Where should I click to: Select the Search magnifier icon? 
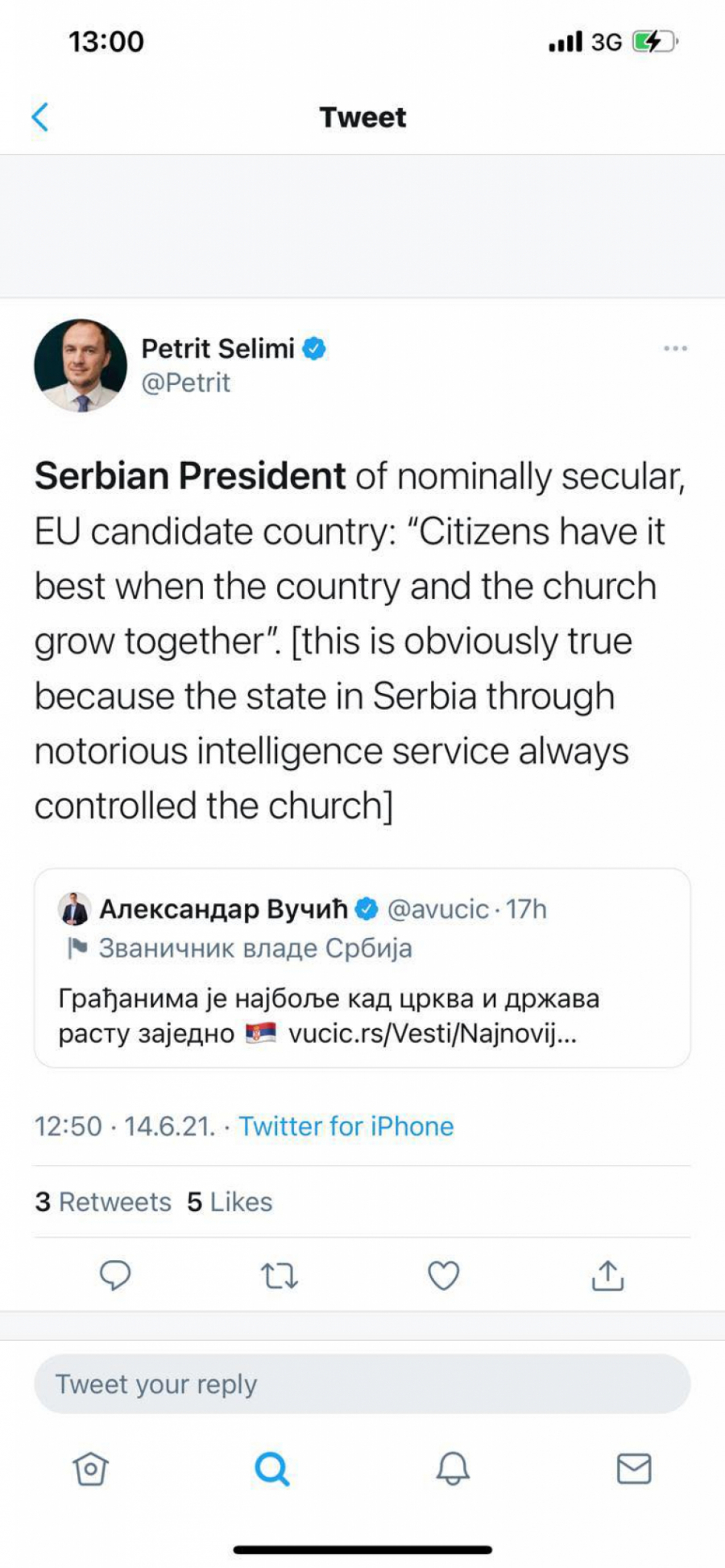point(272,1468)
